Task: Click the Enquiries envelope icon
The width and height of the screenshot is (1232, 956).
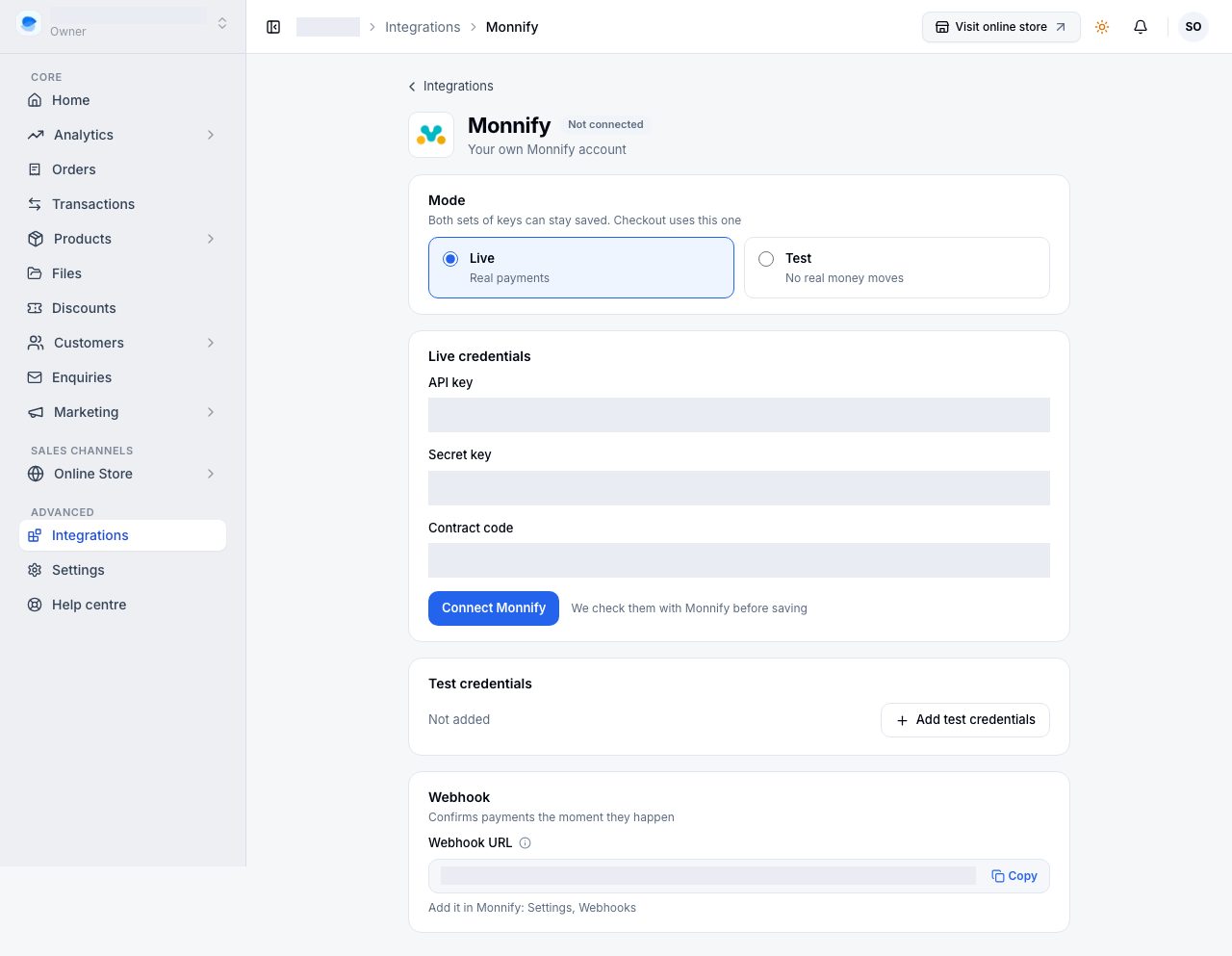Action: pyautogui.click(x=36, y=377)
